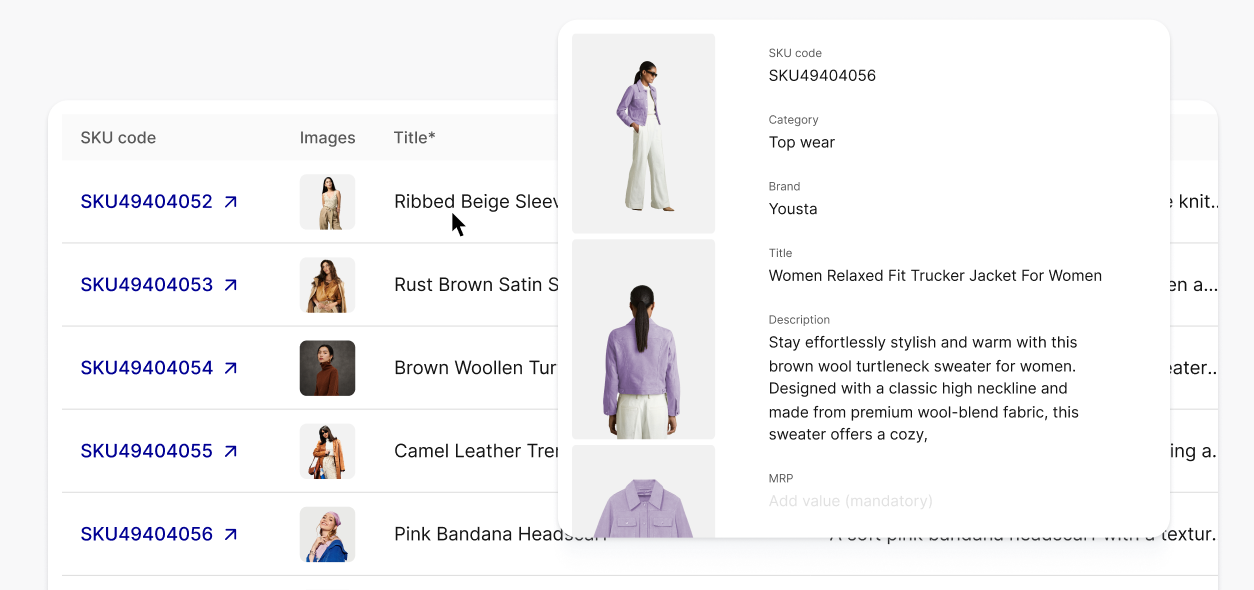Click Ribbed Beige title cell
1254x590 pixels.
click(476, 202)
